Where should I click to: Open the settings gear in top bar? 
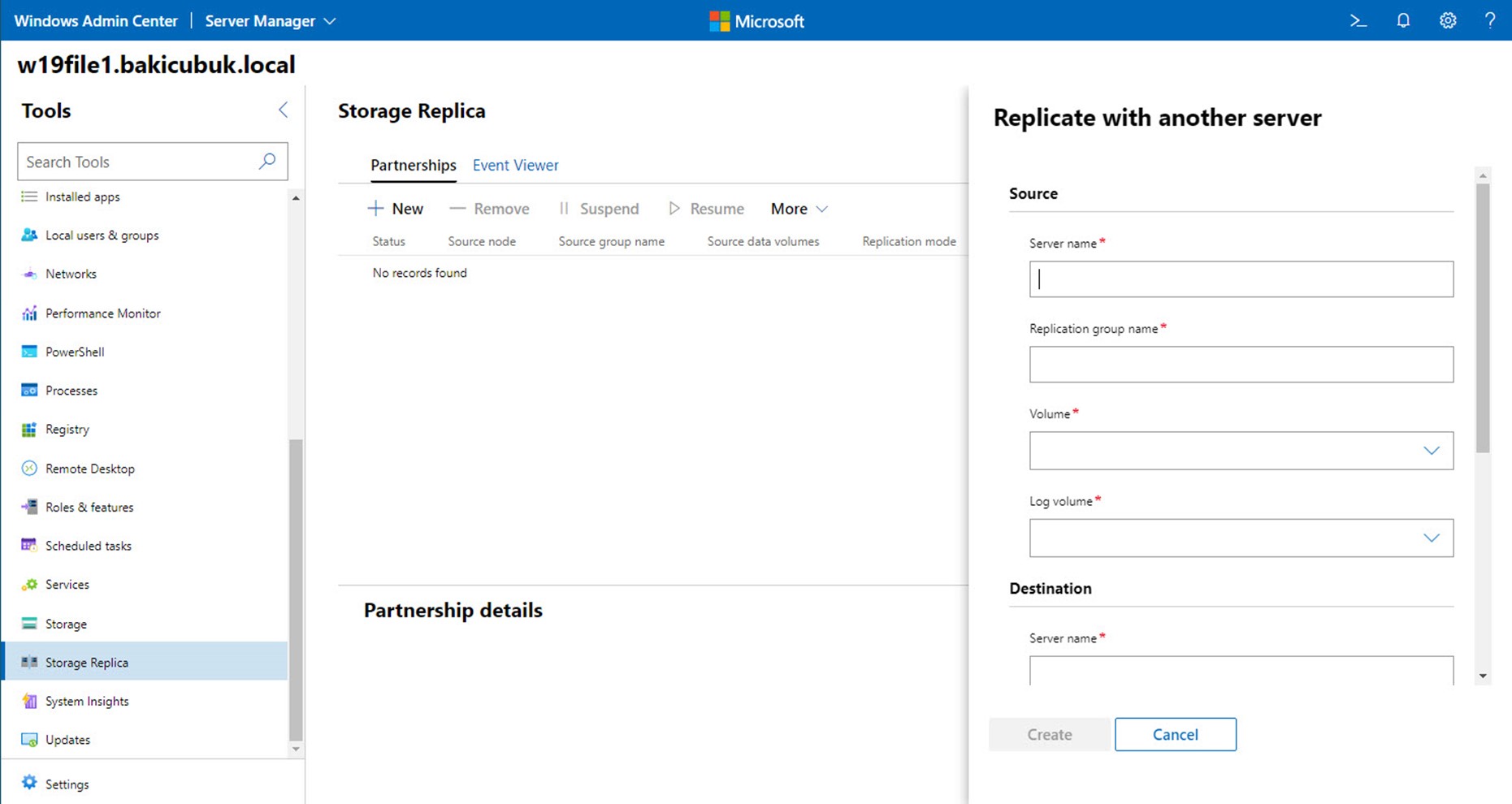[x=1448, y=20]
